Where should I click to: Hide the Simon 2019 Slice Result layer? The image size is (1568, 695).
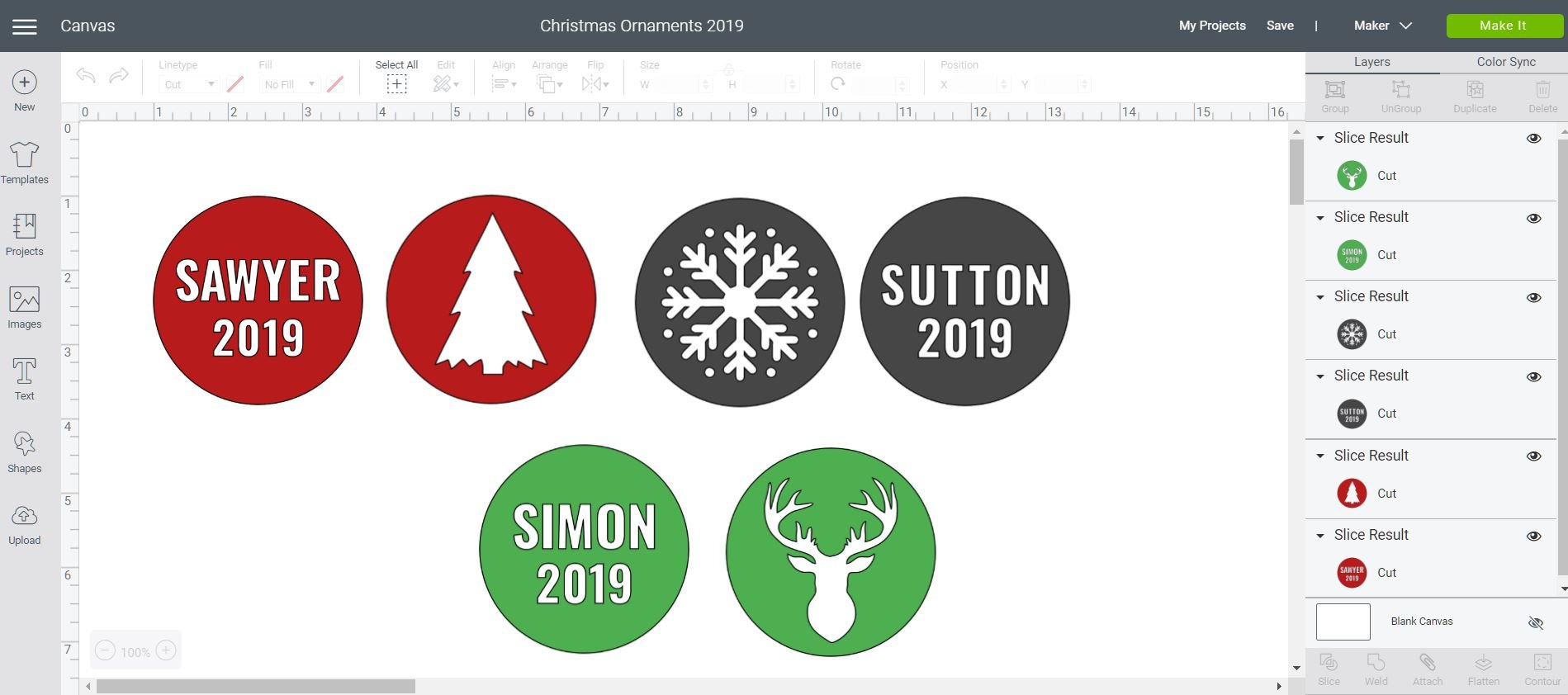pos(1534,218)
